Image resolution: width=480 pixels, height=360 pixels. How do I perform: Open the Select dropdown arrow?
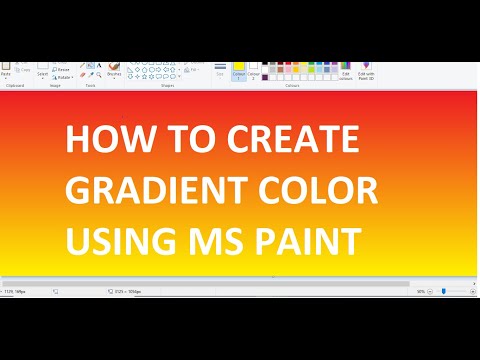(x=43, y=78)
